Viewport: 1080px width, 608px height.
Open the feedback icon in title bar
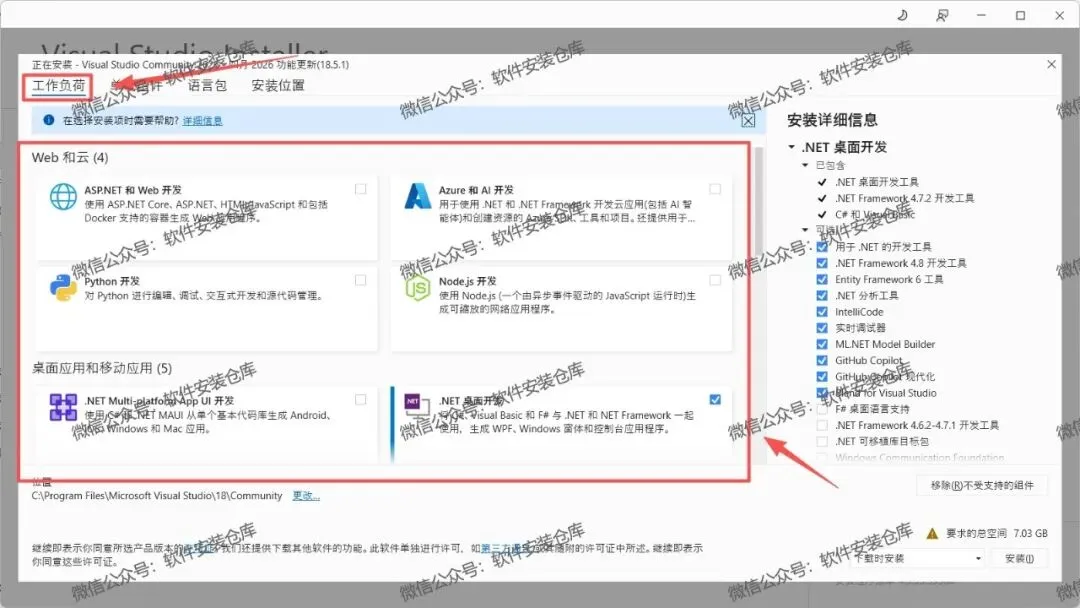(x=942, y=15)
